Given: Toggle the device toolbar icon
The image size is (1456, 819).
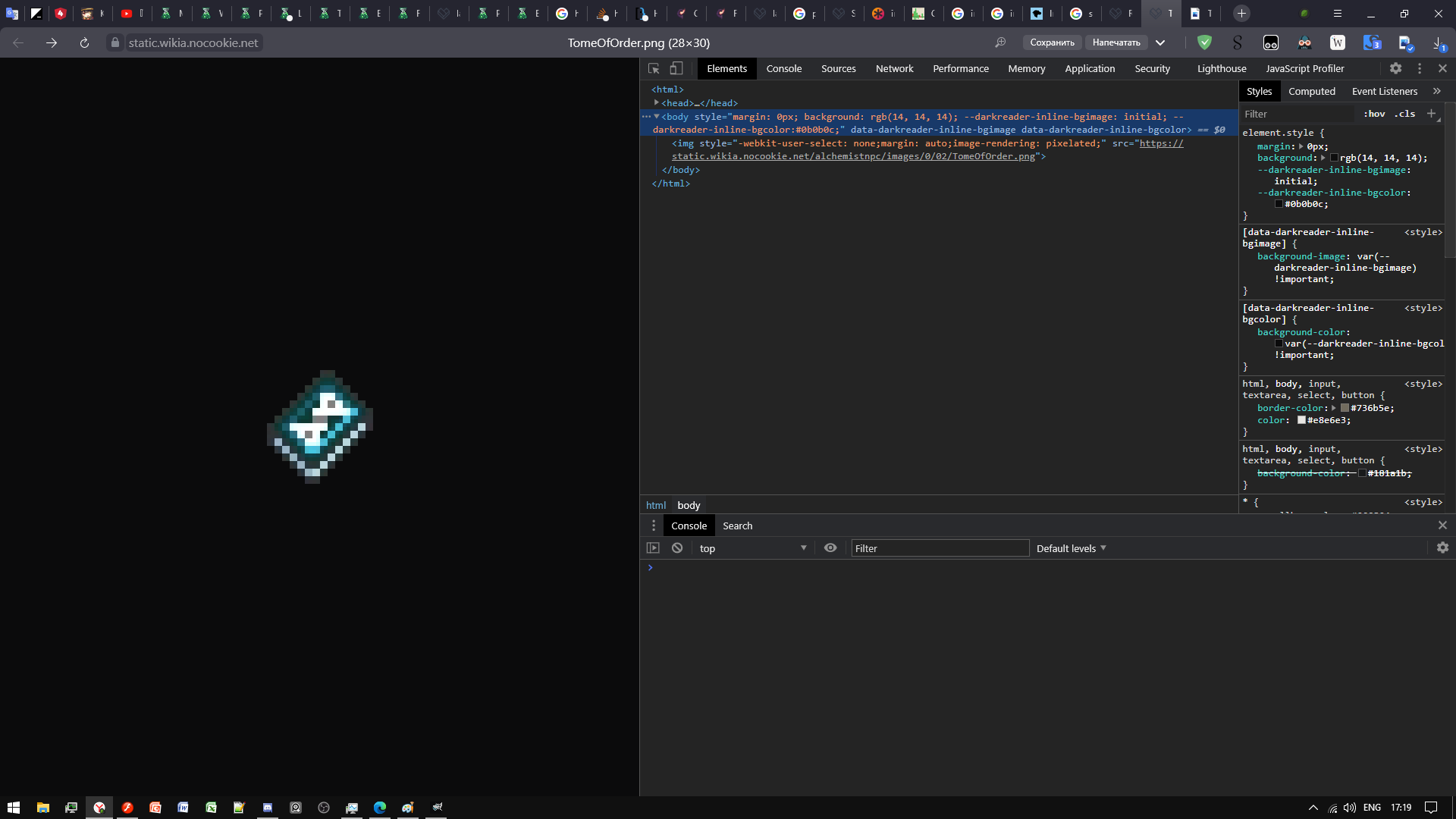Looking at the screenshot, I should click(676, 68).
